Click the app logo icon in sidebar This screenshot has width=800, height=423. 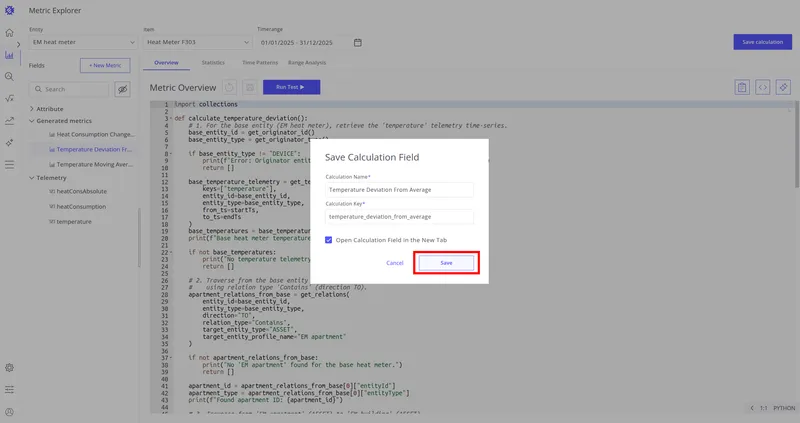coord(9,10)
